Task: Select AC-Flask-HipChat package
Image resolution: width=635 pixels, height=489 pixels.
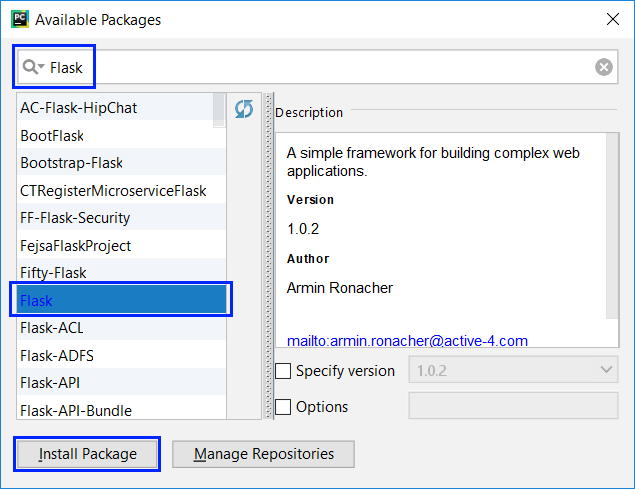Action: [113, 108]
